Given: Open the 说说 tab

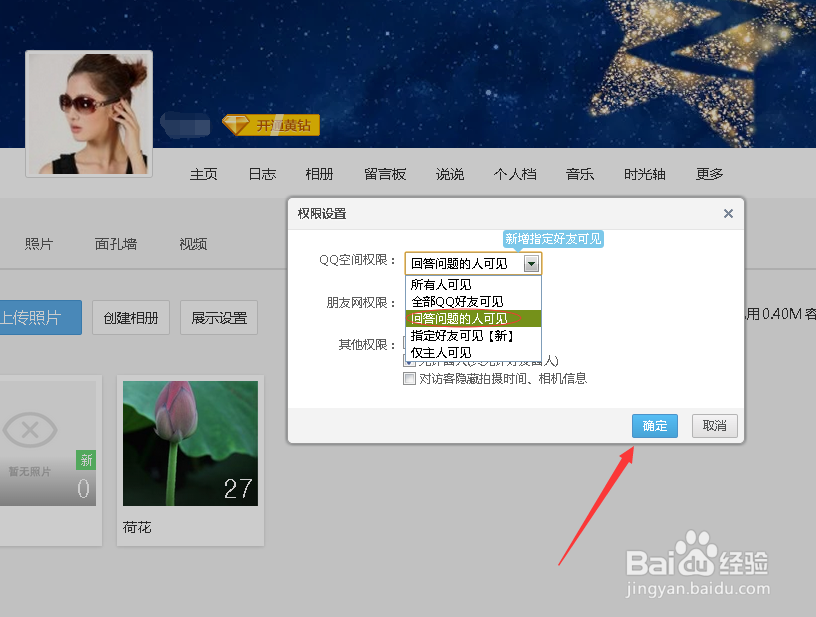Looking at the screenshot, I should (x=450, y=174).
